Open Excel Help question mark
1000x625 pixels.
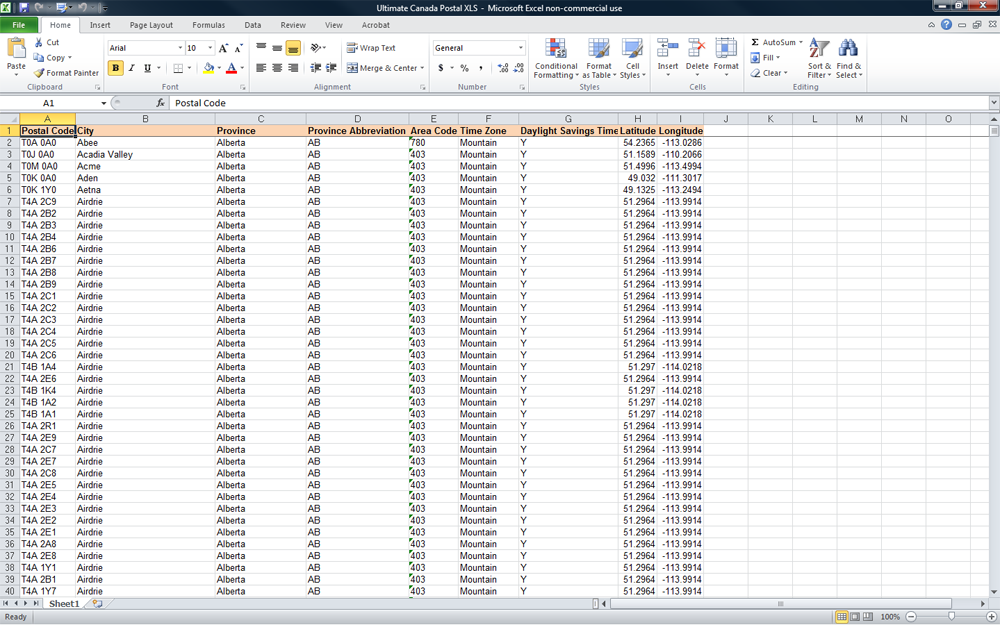tap(946, 25)
